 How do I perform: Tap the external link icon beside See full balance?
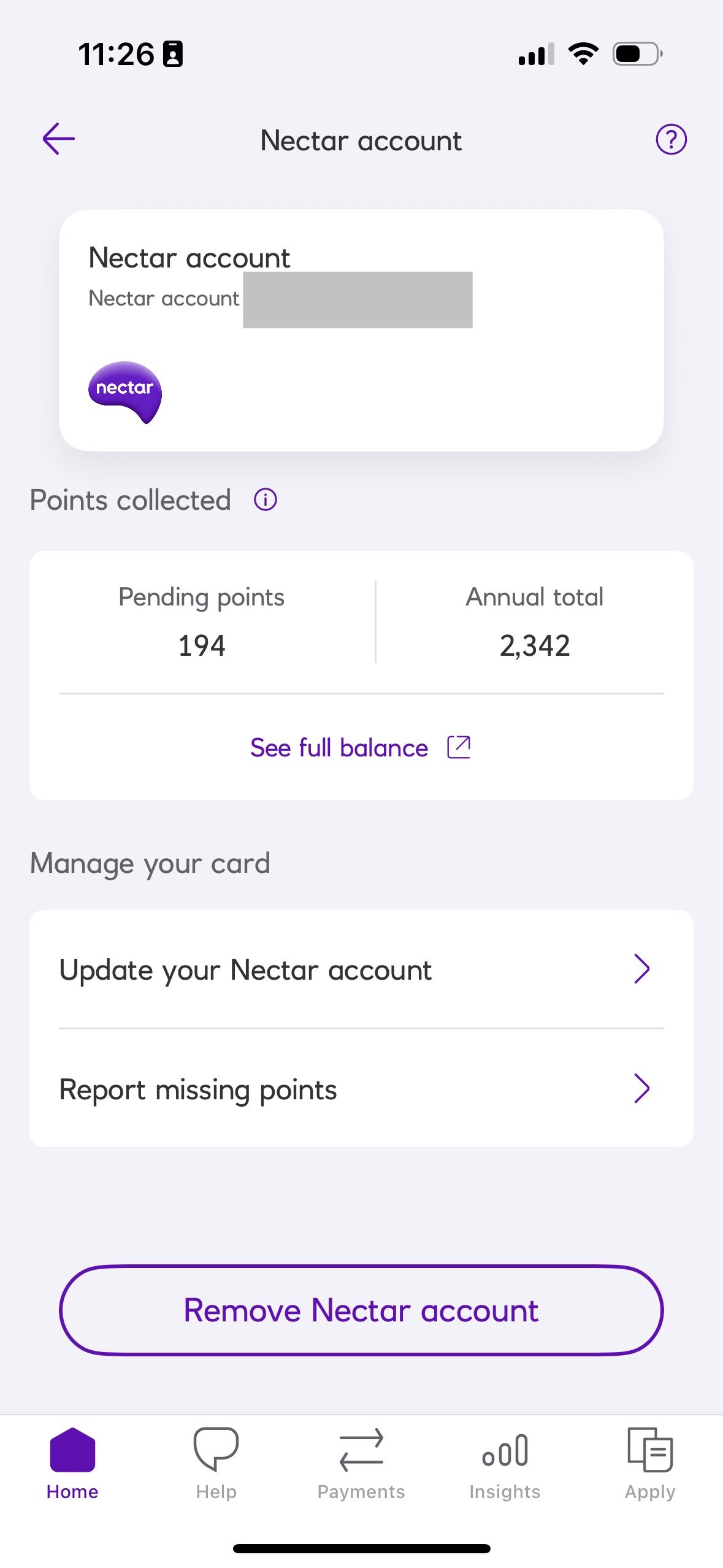pyautogui.click(x=459, y=747)
